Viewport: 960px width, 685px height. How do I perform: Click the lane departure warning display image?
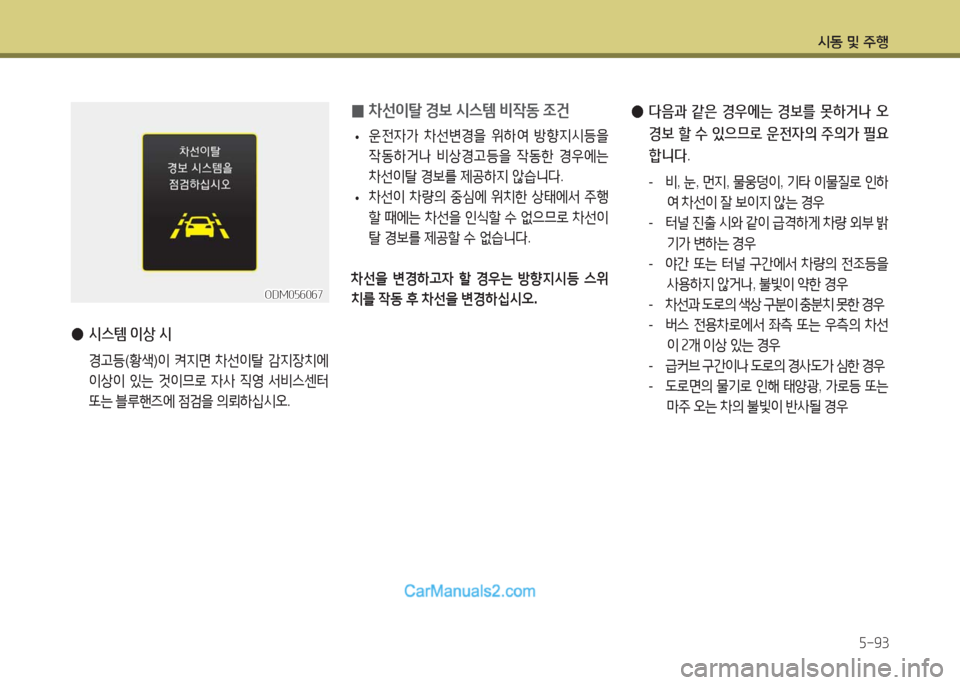[x=200, y=202]
